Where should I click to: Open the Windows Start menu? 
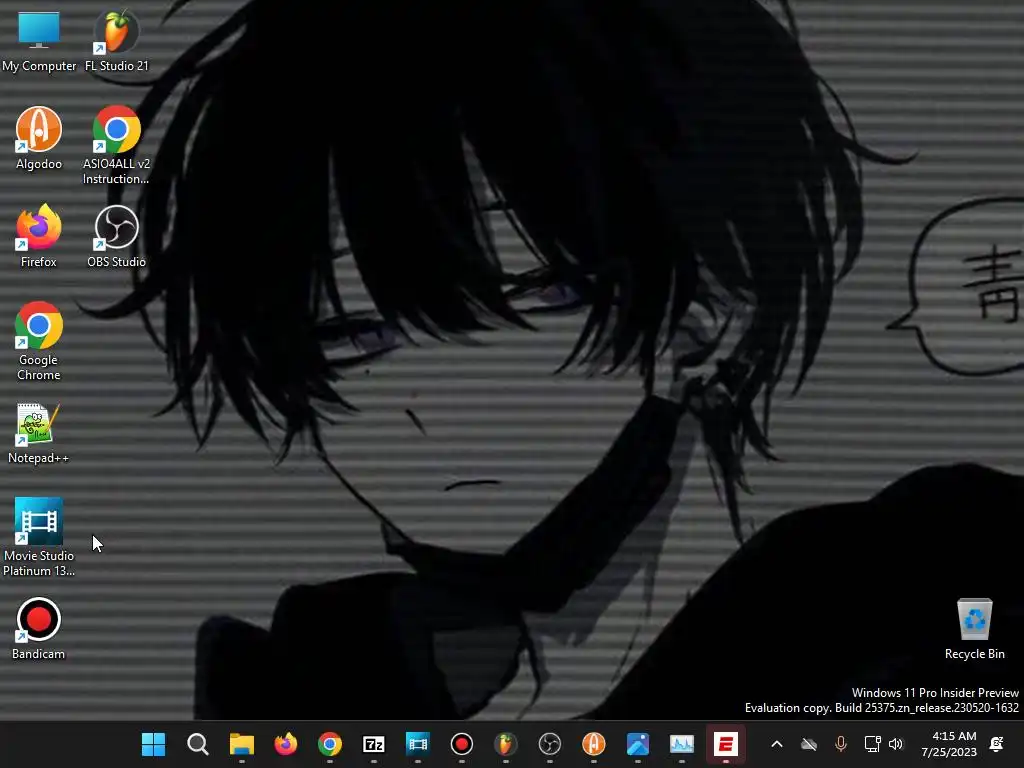click(153, 744)
